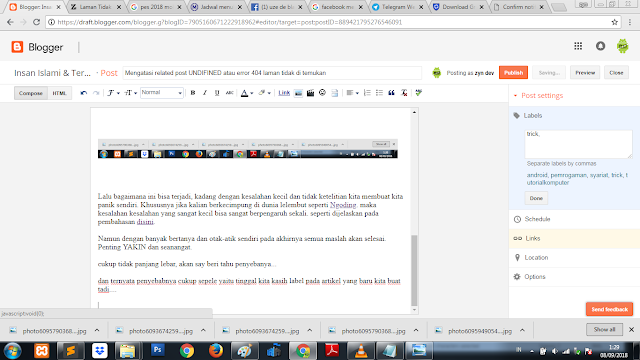This screenshot has width=640, height=360.
Task: Insert a video with the clapperboard icon
Action: 310,93
